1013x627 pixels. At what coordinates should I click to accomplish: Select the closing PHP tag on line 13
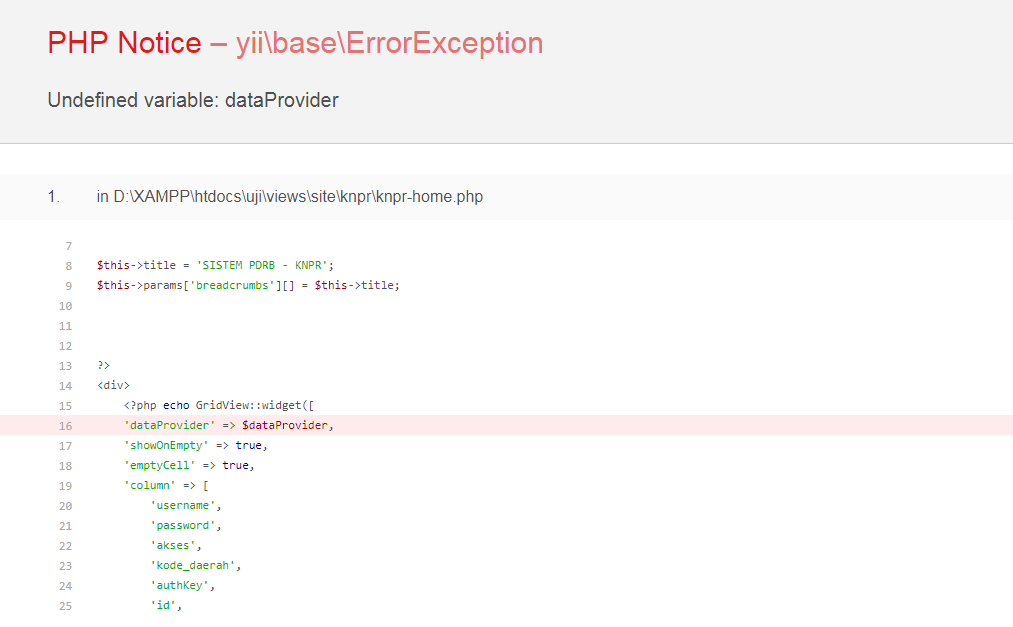102,365
